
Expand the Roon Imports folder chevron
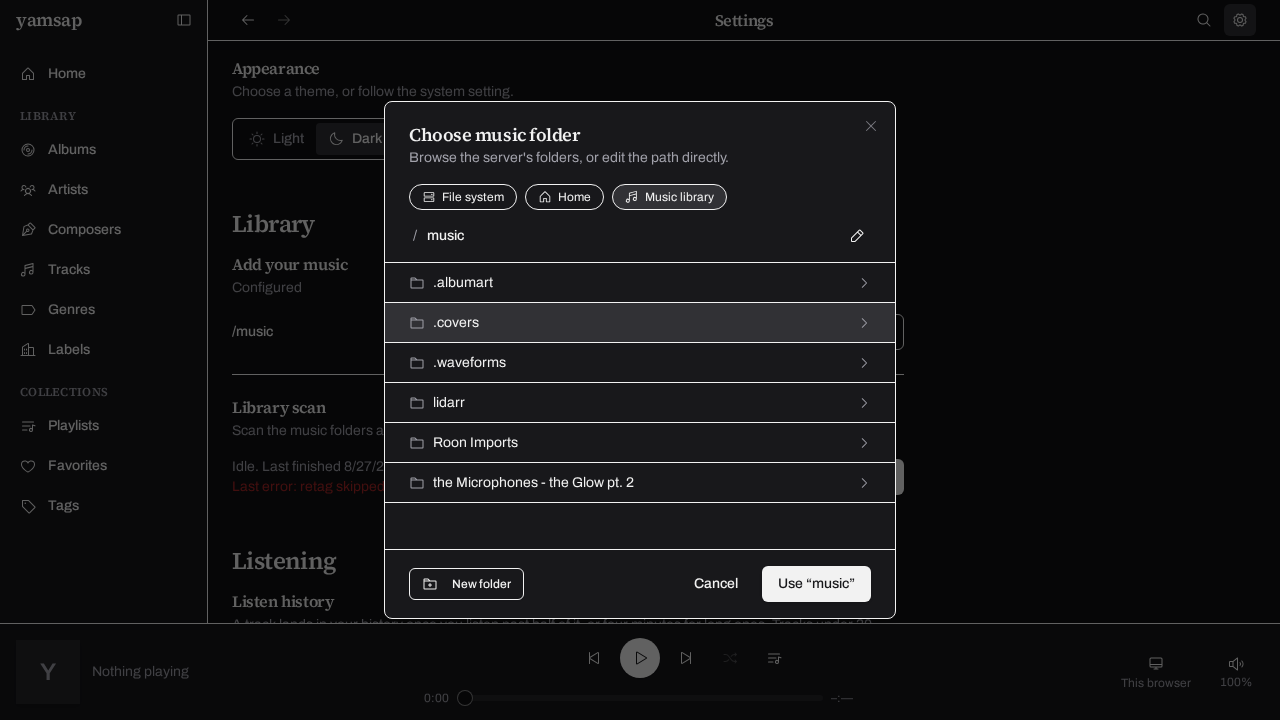coord(864,443)
